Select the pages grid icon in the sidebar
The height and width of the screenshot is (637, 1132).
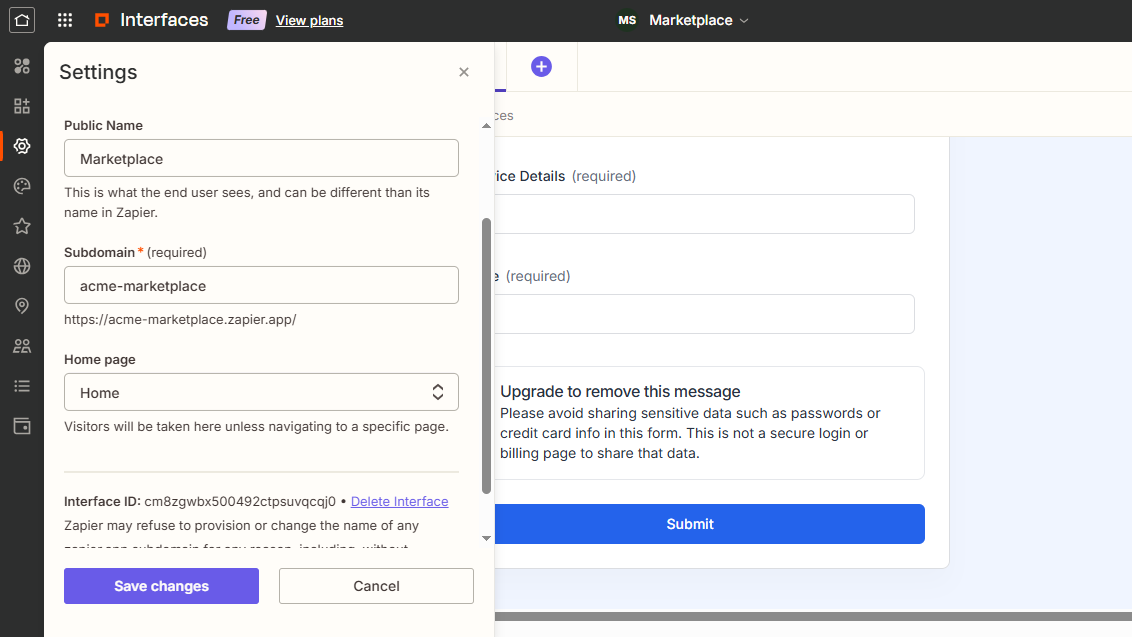[x=21, y=106]
